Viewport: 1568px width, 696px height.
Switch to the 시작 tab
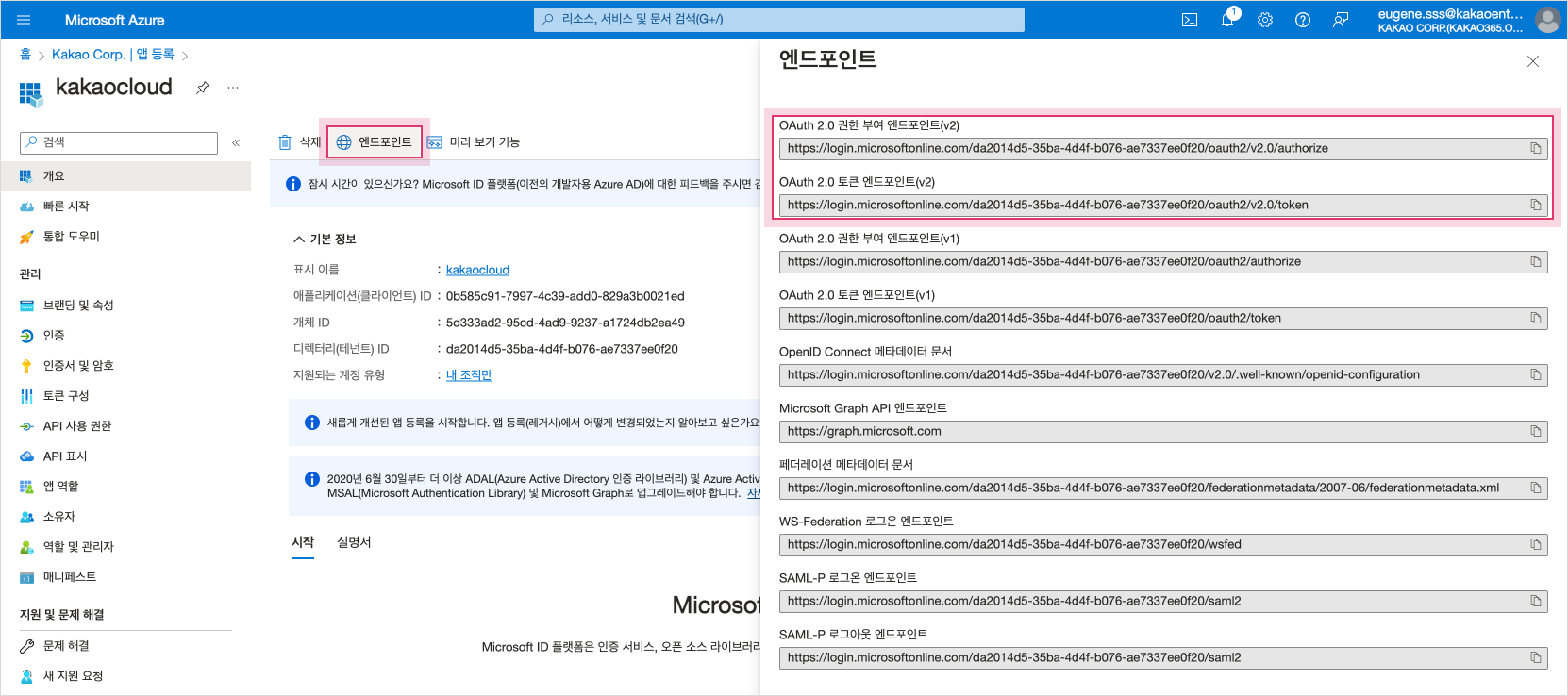point(303,542)
